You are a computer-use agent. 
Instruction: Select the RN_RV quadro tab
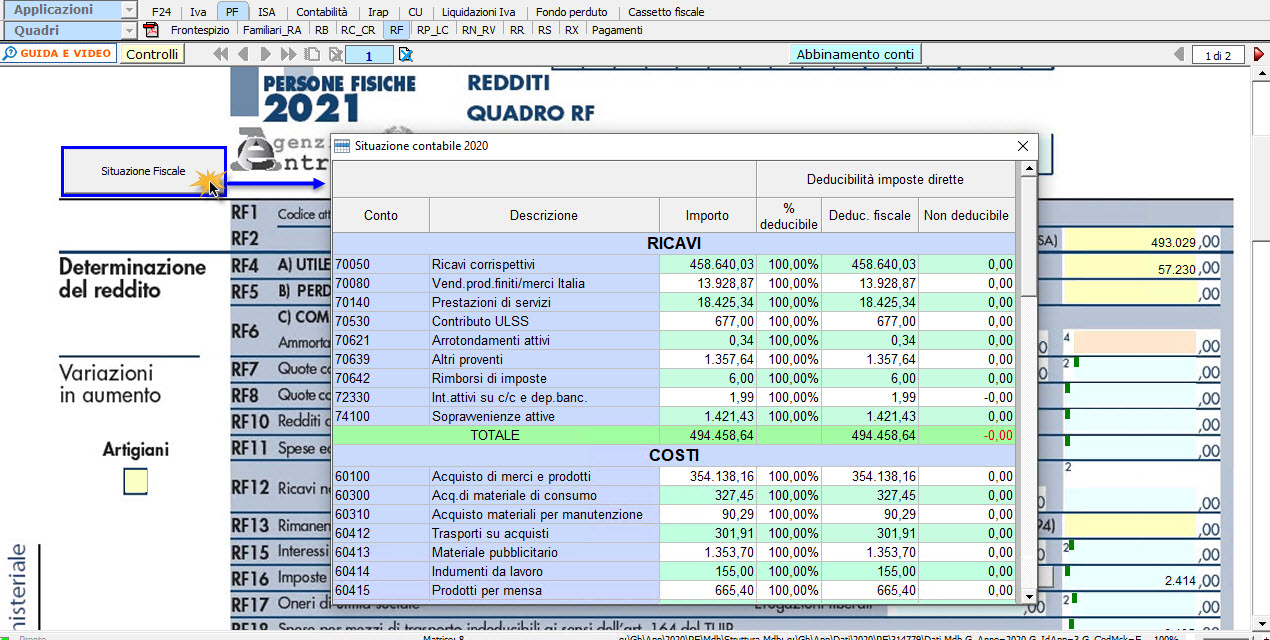pyautogui.click(x=478, y=30)
